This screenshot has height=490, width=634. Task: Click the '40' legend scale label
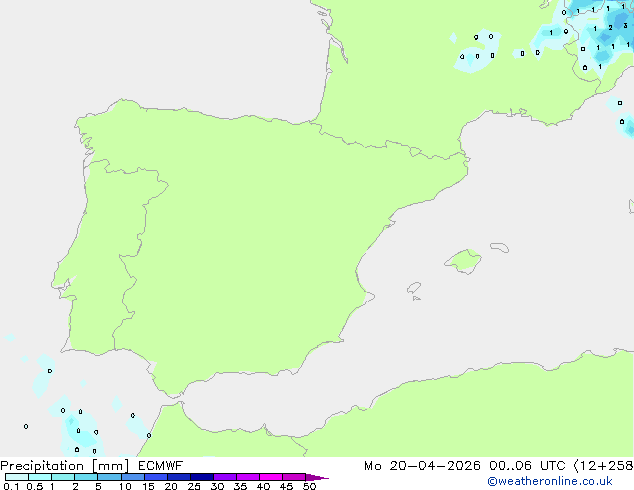pyautogui.click(x=263, y=486)
